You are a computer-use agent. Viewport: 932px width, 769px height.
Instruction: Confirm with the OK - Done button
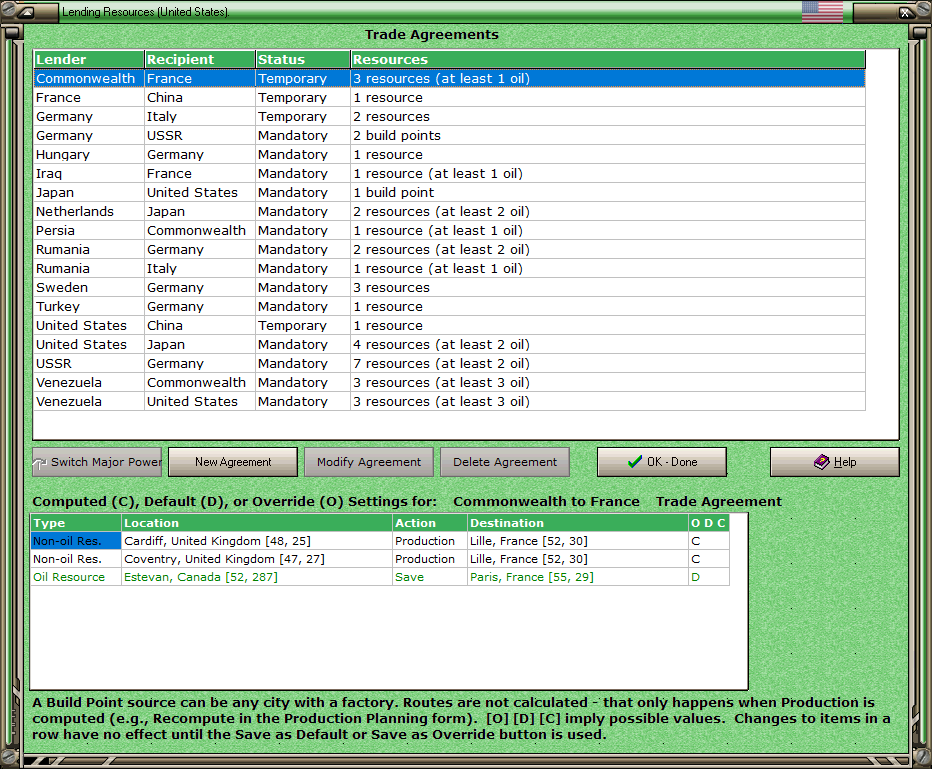coord(662,462)
